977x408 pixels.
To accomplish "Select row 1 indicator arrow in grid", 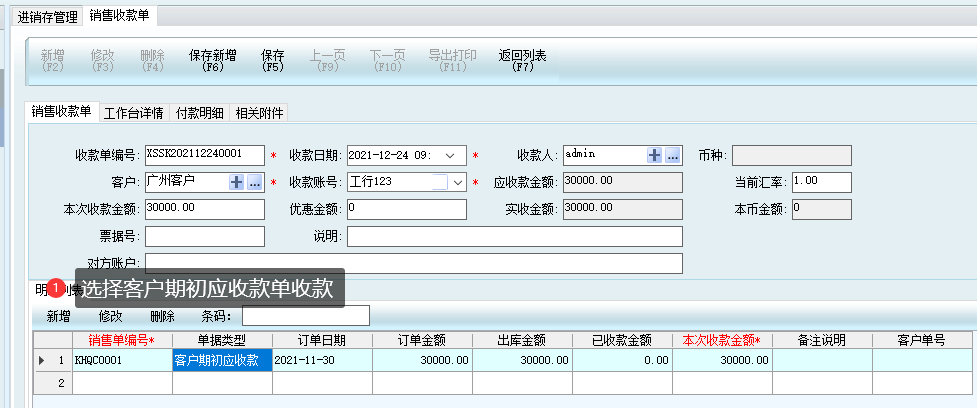I will (x=41, y=360).
